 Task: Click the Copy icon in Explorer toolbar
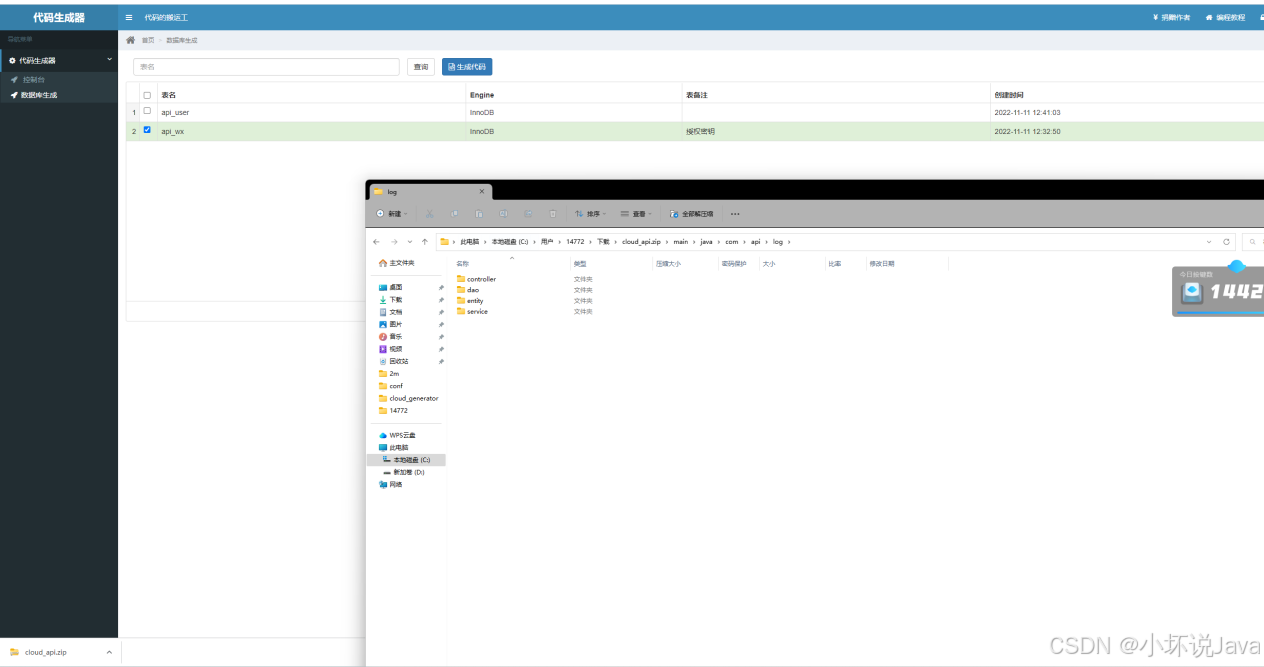[454, 214]
